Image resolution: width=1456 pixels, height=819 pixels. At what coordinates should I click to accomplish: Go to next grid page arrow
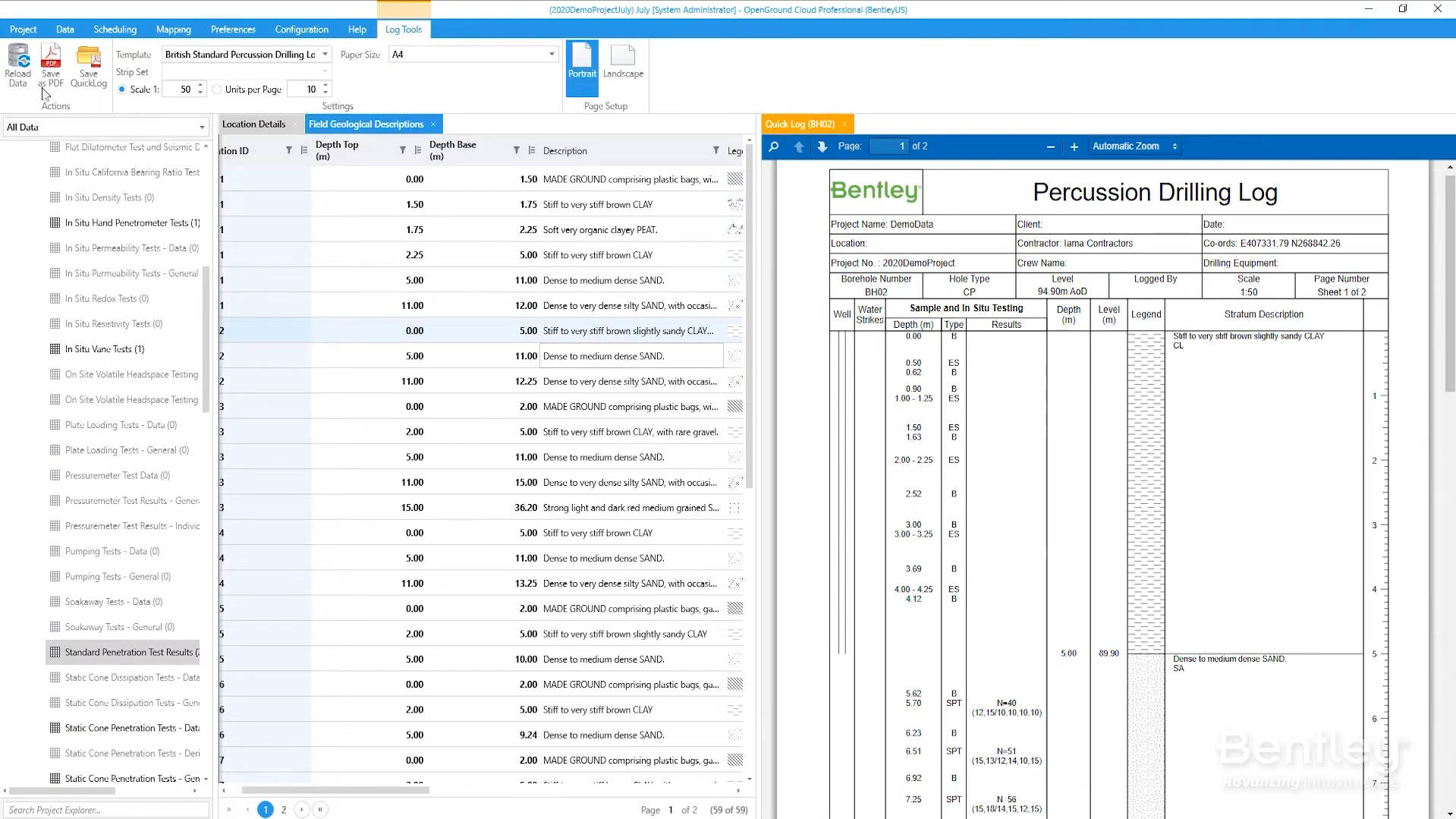pyautogui.click(x=302, y=810)
